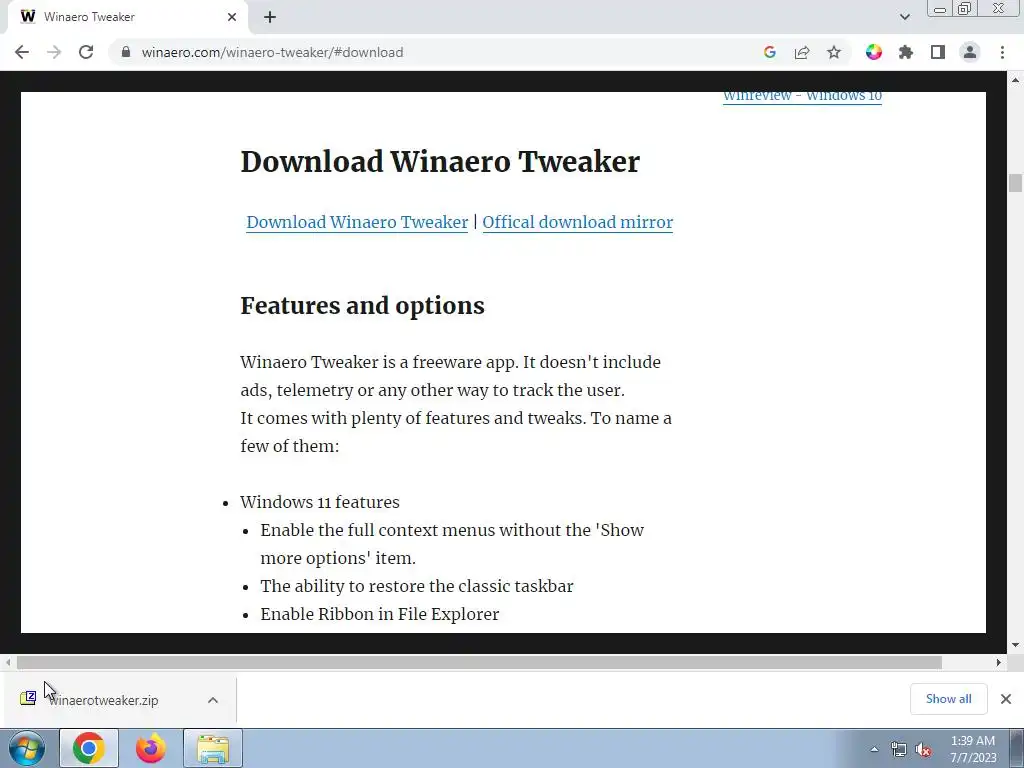The image size is (1024, 768).
Task: Click the Features and options heading
Action: click(x=362, y=306)
